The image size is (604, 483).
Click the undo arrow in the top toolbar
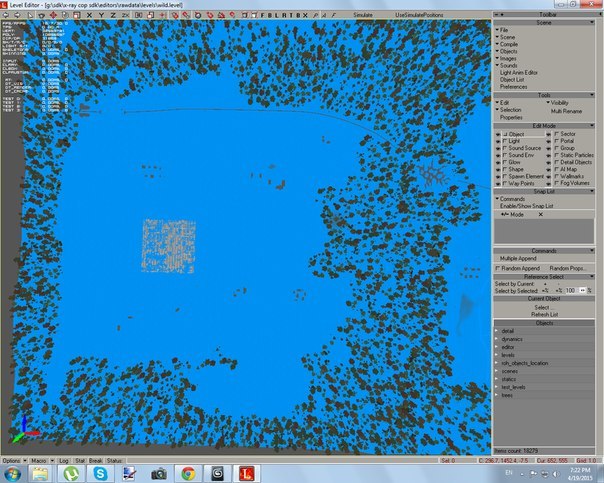[x=6, y=15]
